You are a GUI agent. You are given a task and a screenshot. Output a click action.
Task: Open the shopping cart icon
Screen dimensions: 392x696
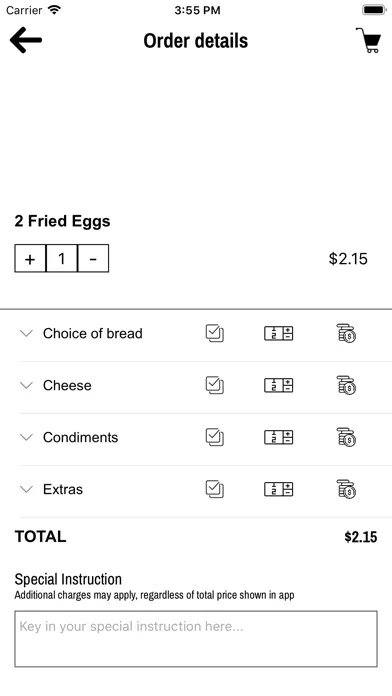tap(368, 40)
